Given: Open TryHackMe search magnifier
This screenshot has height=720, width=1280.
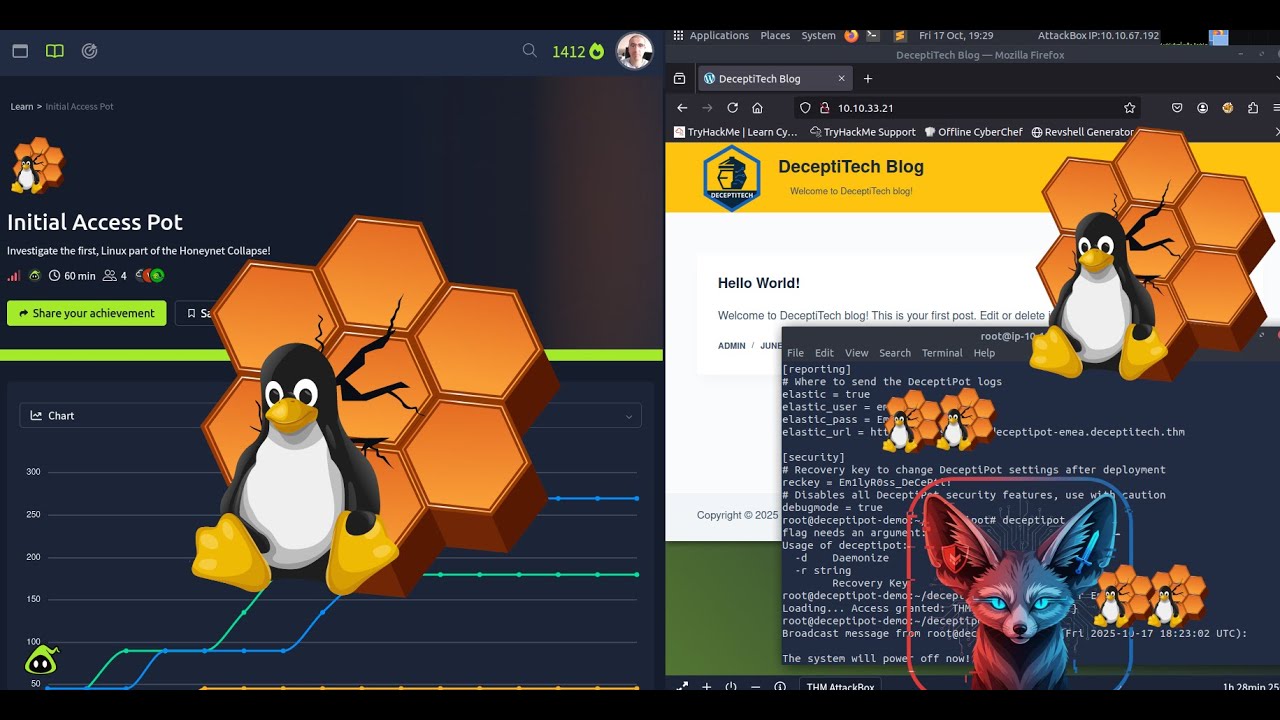Looking at the screenshot, I should click(x=529, y=50).
